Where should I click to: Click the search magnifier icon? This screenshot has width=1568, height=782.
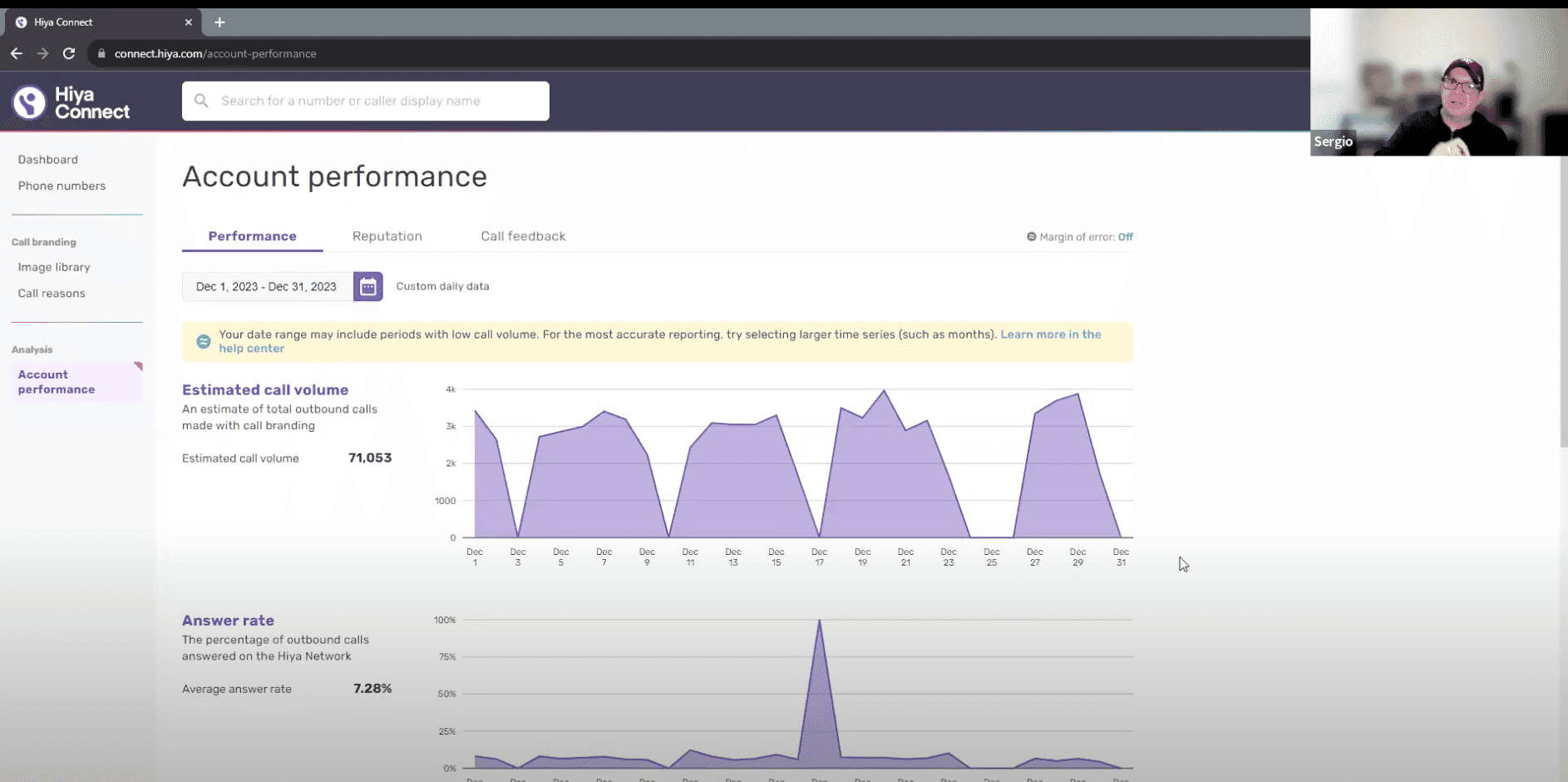(x=201, y=101)
